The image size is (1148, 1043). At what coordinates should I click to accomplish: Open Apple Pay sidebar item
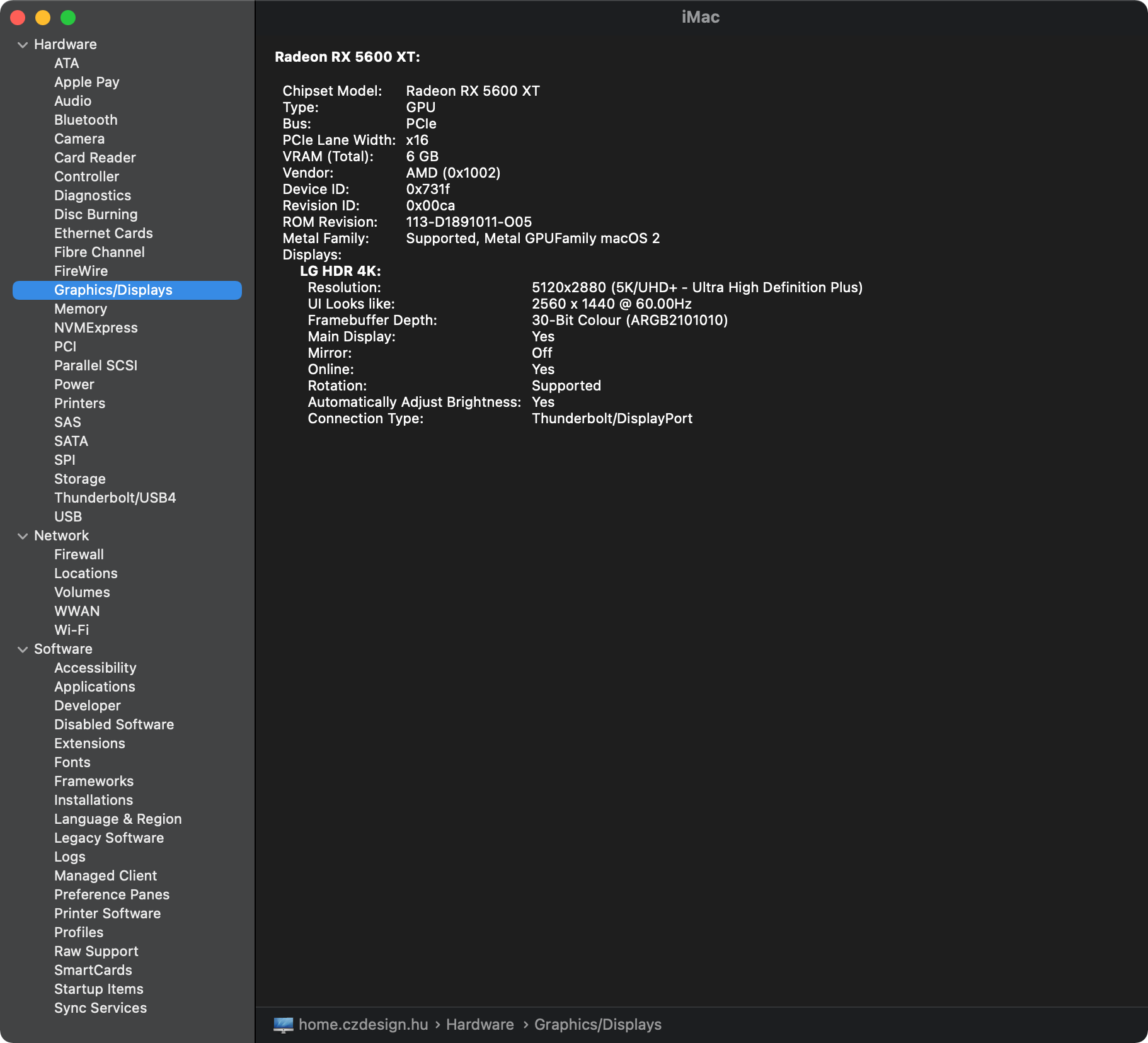coord(87,82)
